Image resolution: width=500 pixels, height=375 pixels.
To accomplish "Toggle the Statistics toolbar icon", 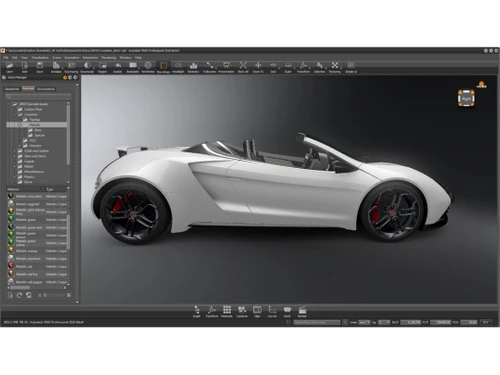I will pyautogui.click(x=193, y=65).
